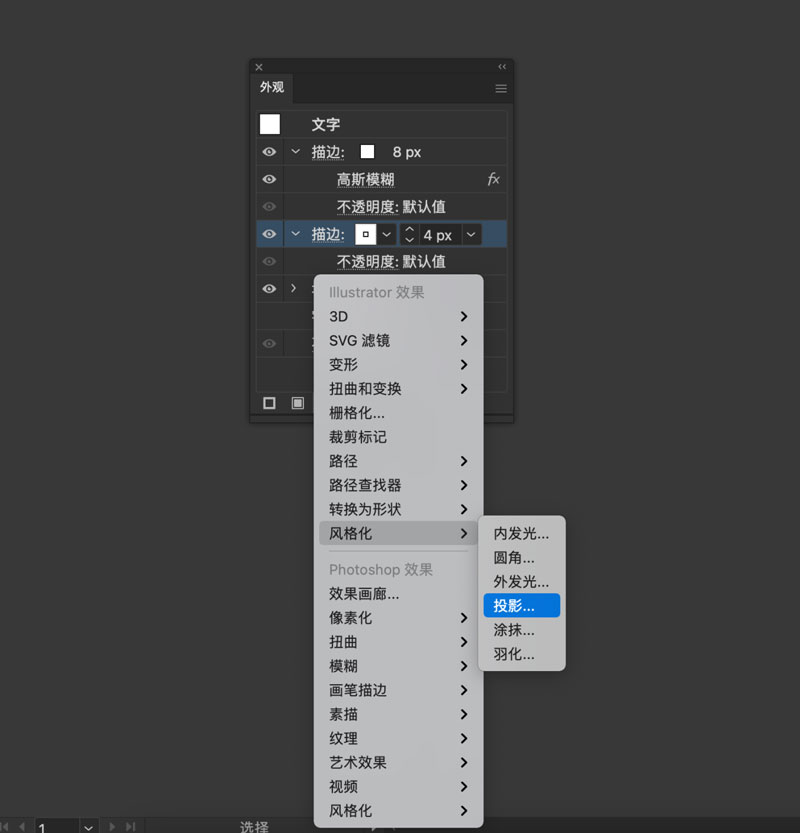
Task: Open the 3D effects submenu
Action: click(x=398, y=317)
